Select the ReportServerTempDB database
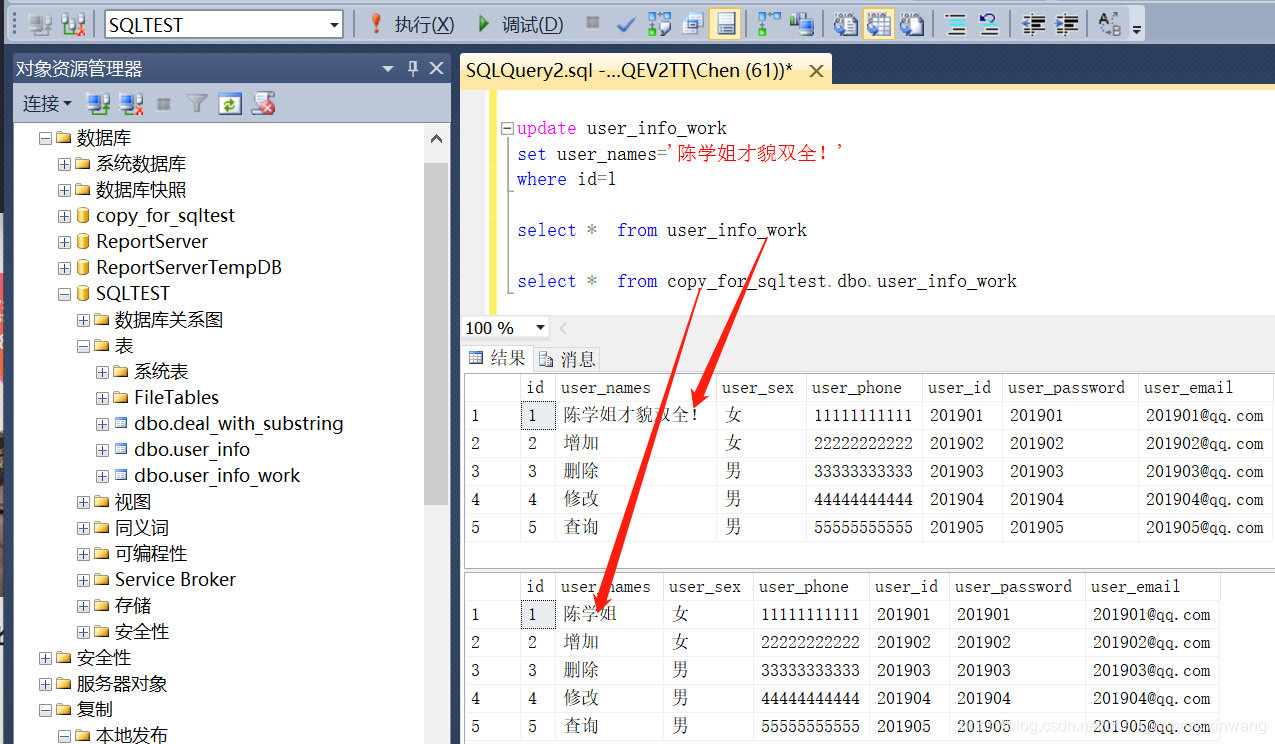Screen dimensions: 1275x744 (x=189, y=268)
